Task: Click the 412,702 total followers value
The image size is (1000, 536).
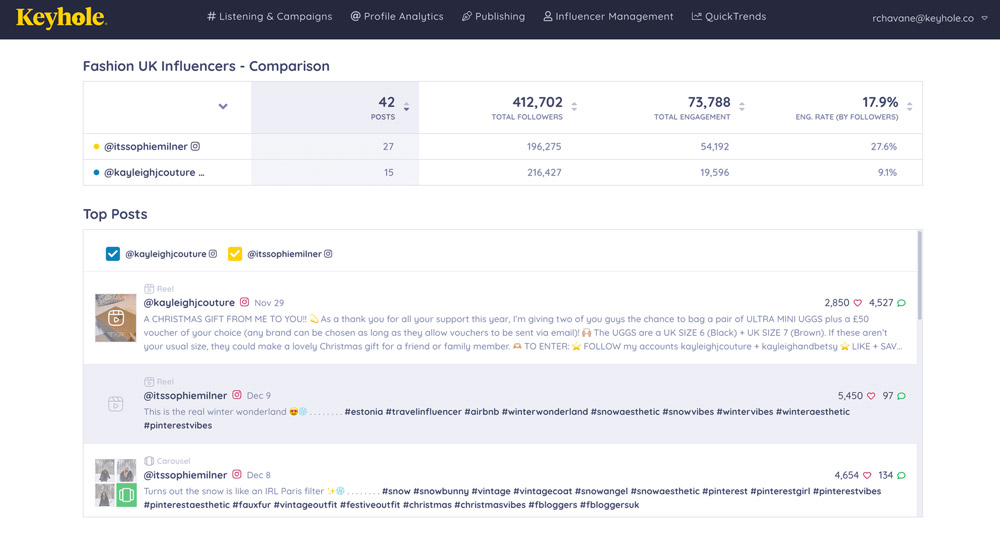Action: point(538,102)
